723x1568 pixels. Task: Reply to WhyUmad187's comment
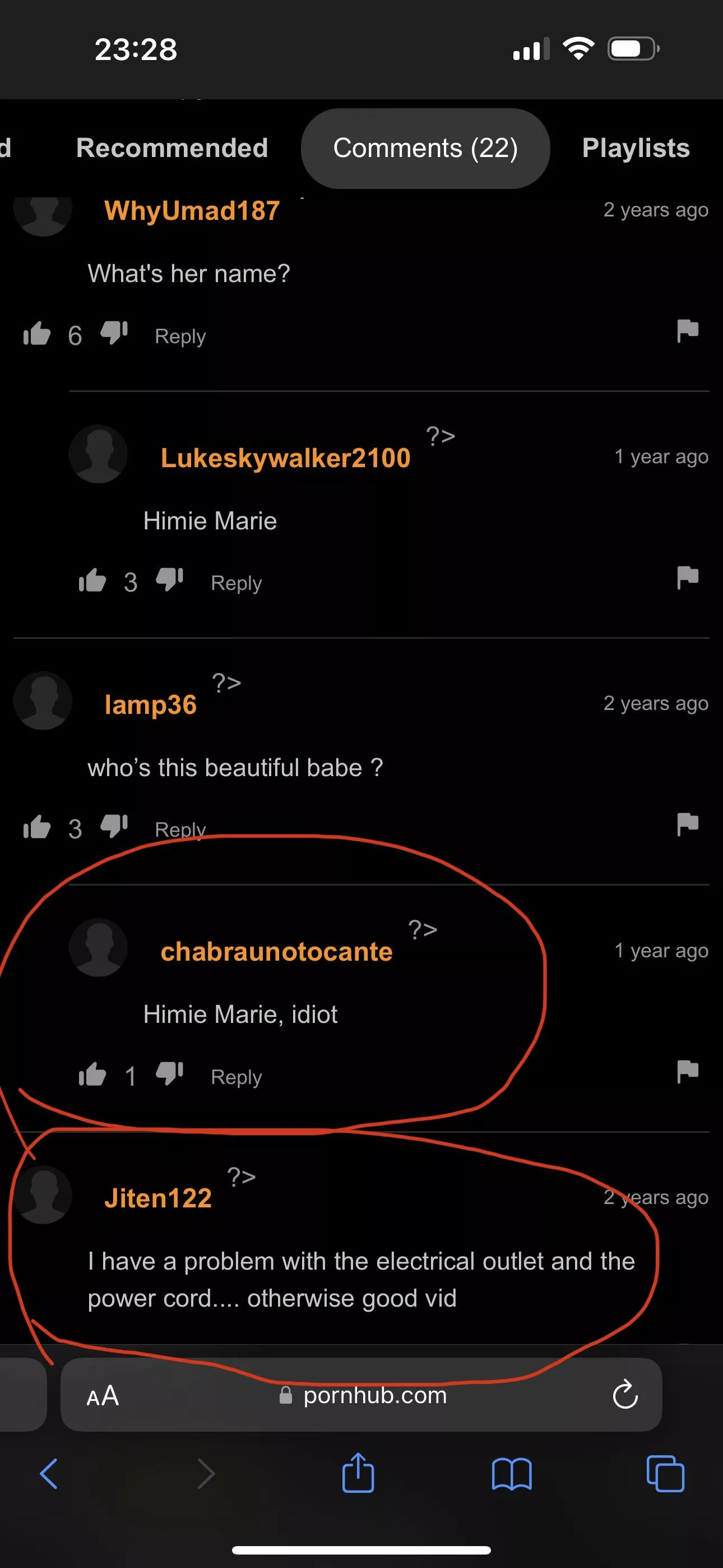[180, 336]
